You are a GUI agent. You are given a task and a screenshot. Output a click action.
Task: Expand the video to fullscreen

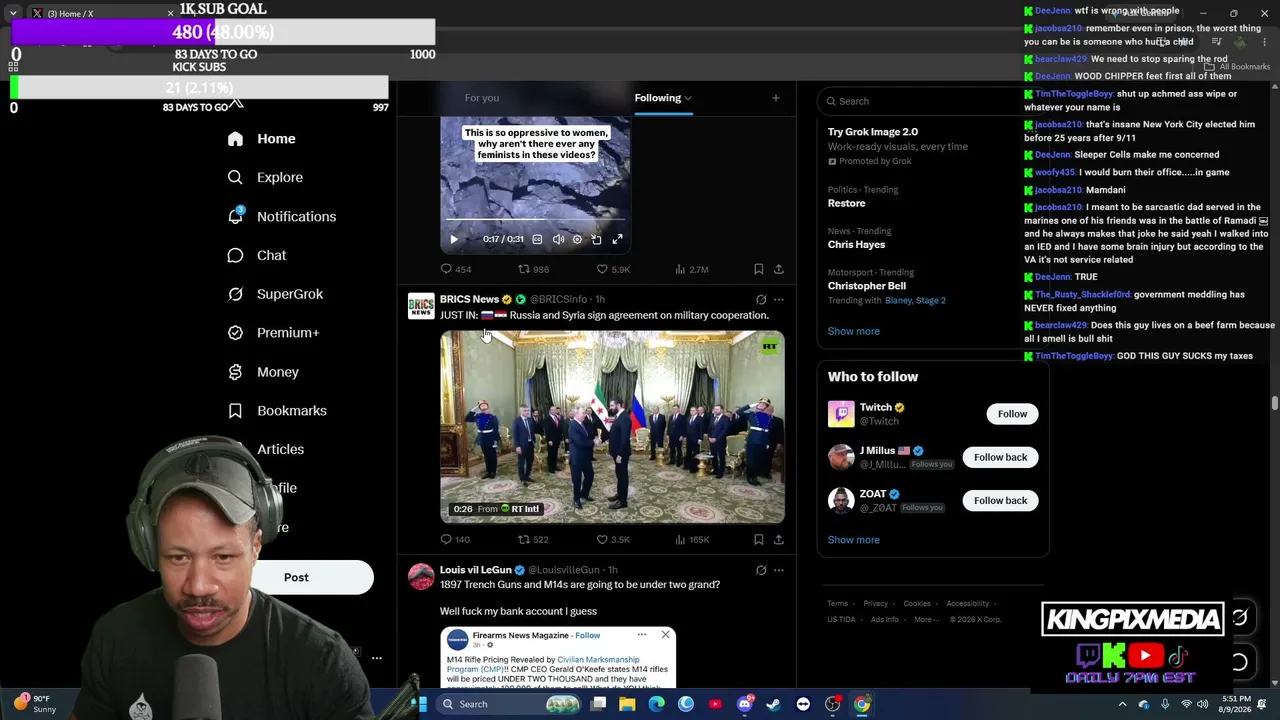coord(617,239)
